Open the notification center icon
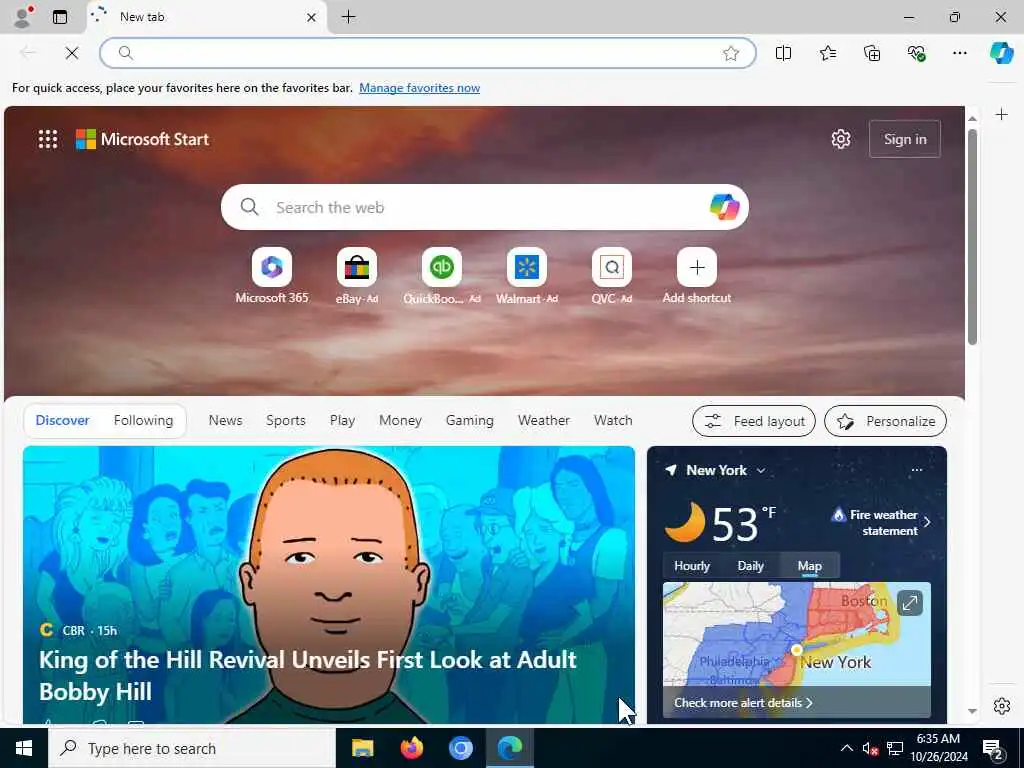This screenshot has height=768, width=1024. tap(994, 749)
